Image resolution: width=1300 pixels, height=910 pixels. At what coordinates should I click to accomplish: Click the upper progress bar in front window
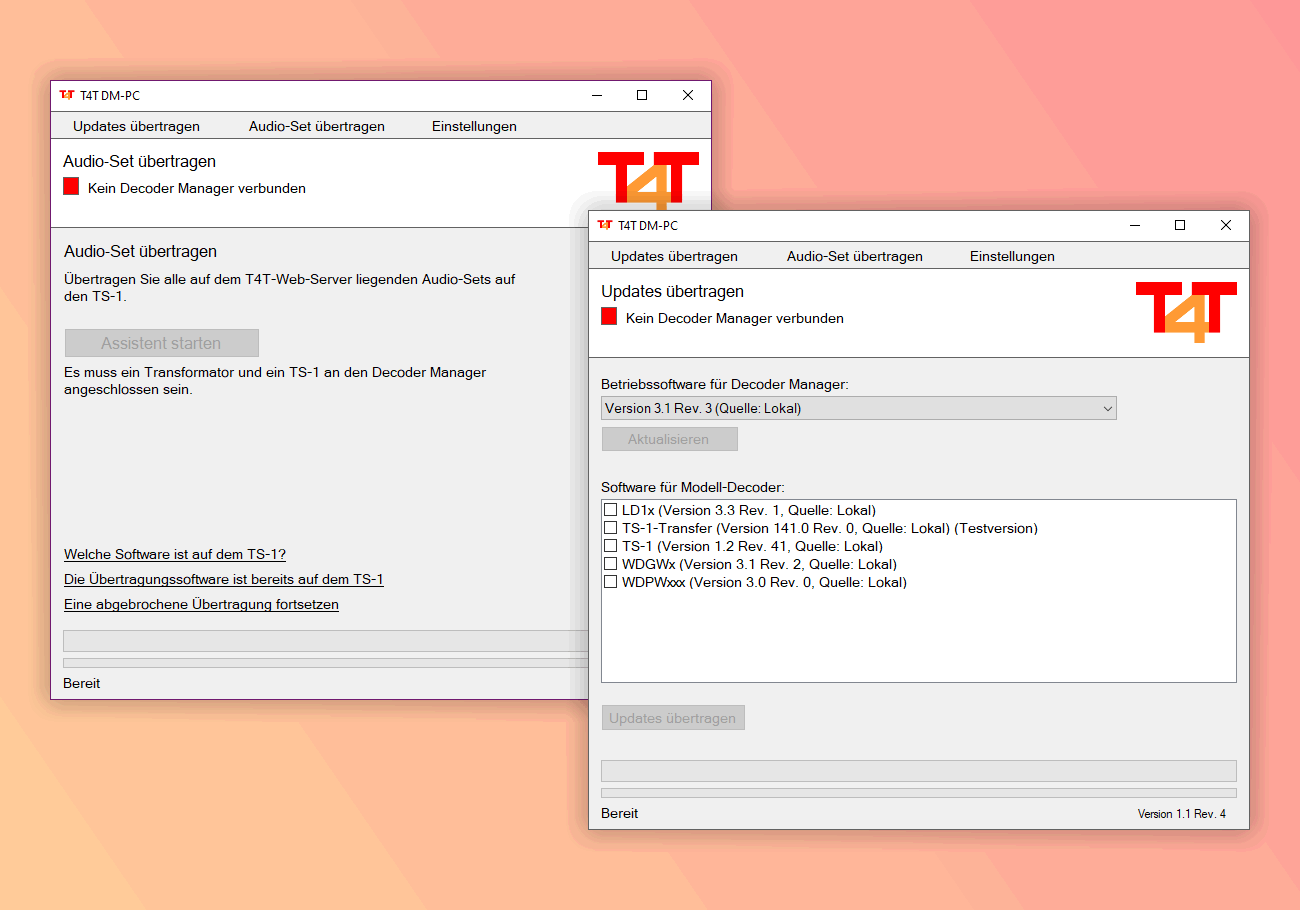tap(918, 770)
